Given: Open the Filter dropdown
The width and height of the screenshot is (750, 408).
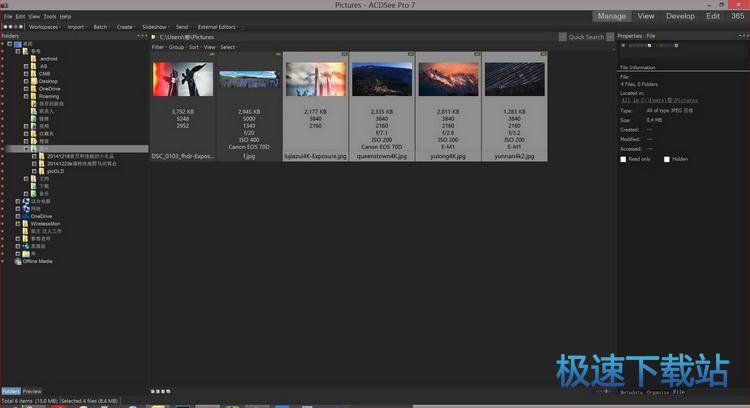Looking at the screenshot, I should [158, 47].
